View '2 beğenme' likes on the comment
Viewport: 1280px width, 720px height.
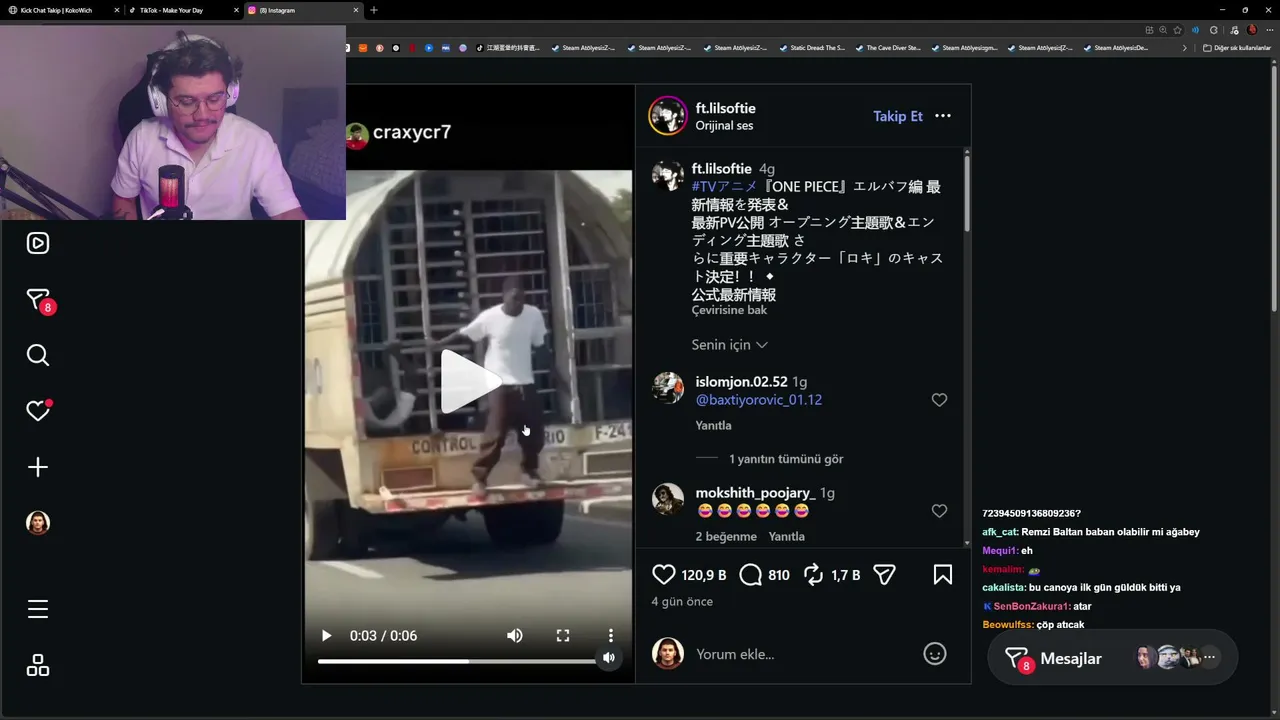coord(727,537)
